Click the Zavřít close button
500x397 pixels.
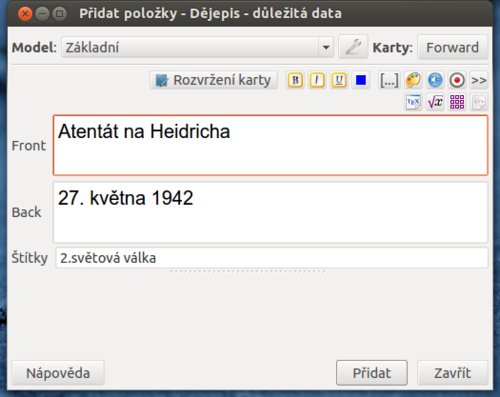pyautogui.click(x=453, y=373)
